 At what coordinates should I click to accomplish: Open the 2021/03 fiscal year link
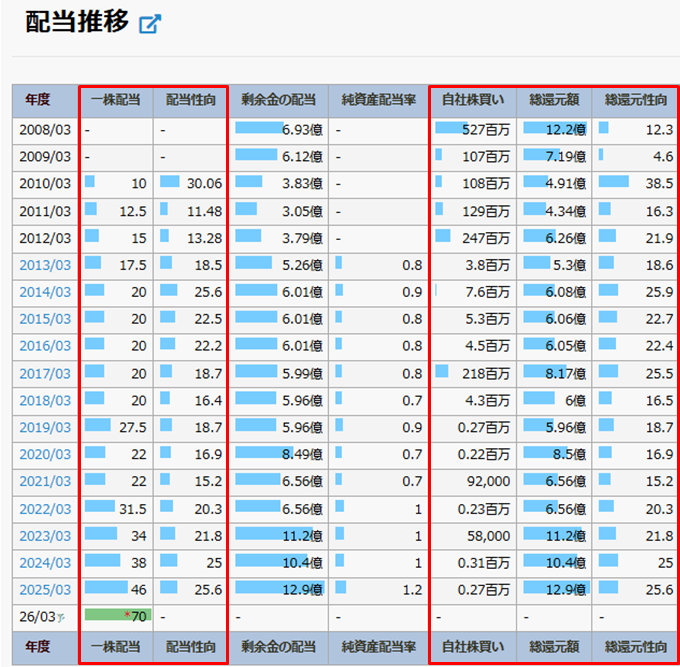coord(47,481)
